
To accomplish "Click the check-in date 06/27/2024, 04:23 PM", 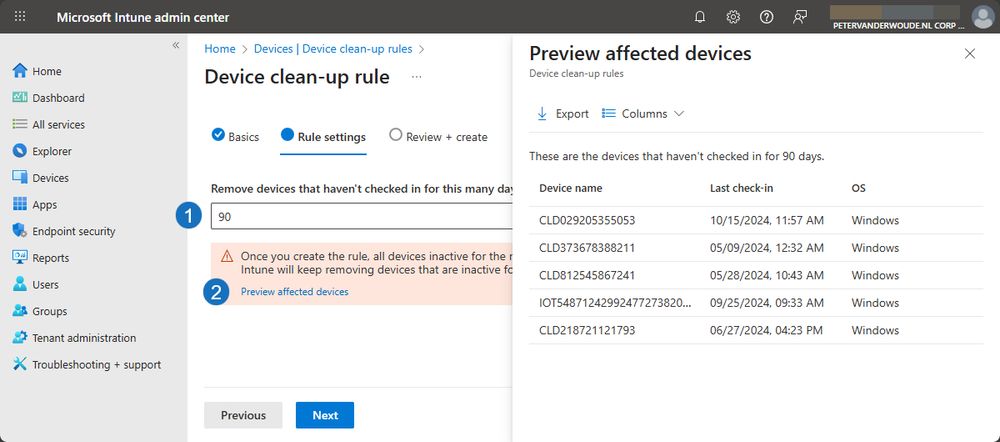I will (x=766, y=330).
